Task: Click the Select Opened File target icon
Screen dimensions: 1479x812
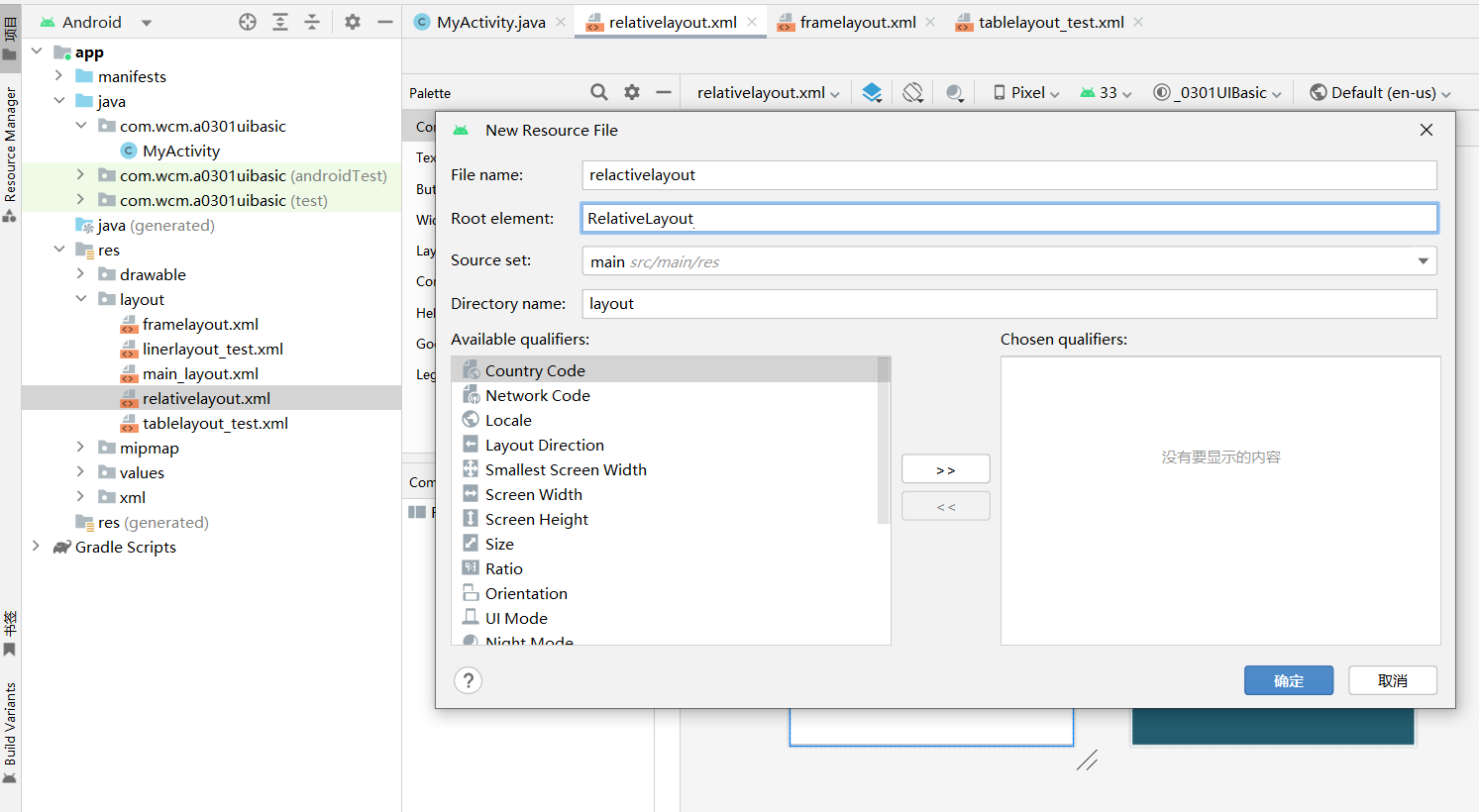Action: pyautogui.click(x=248, y=22)
